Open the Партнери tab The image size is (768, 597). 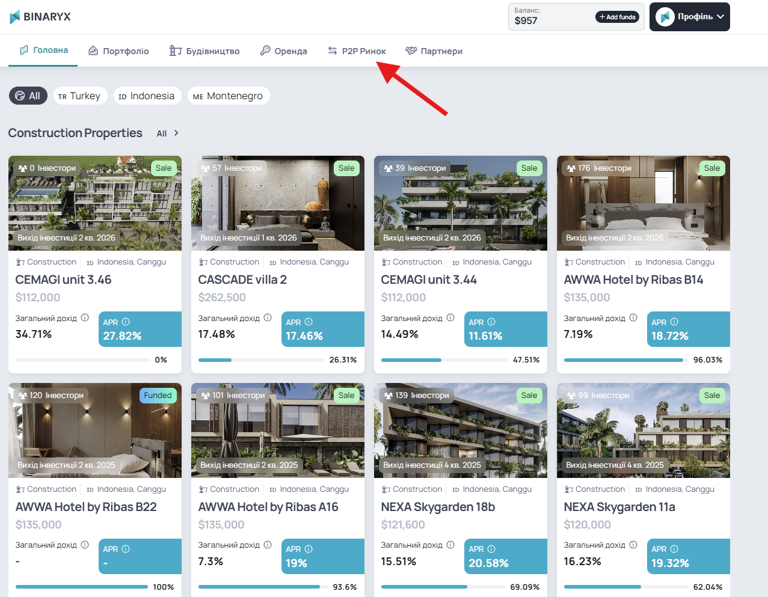tap(434, 51)
